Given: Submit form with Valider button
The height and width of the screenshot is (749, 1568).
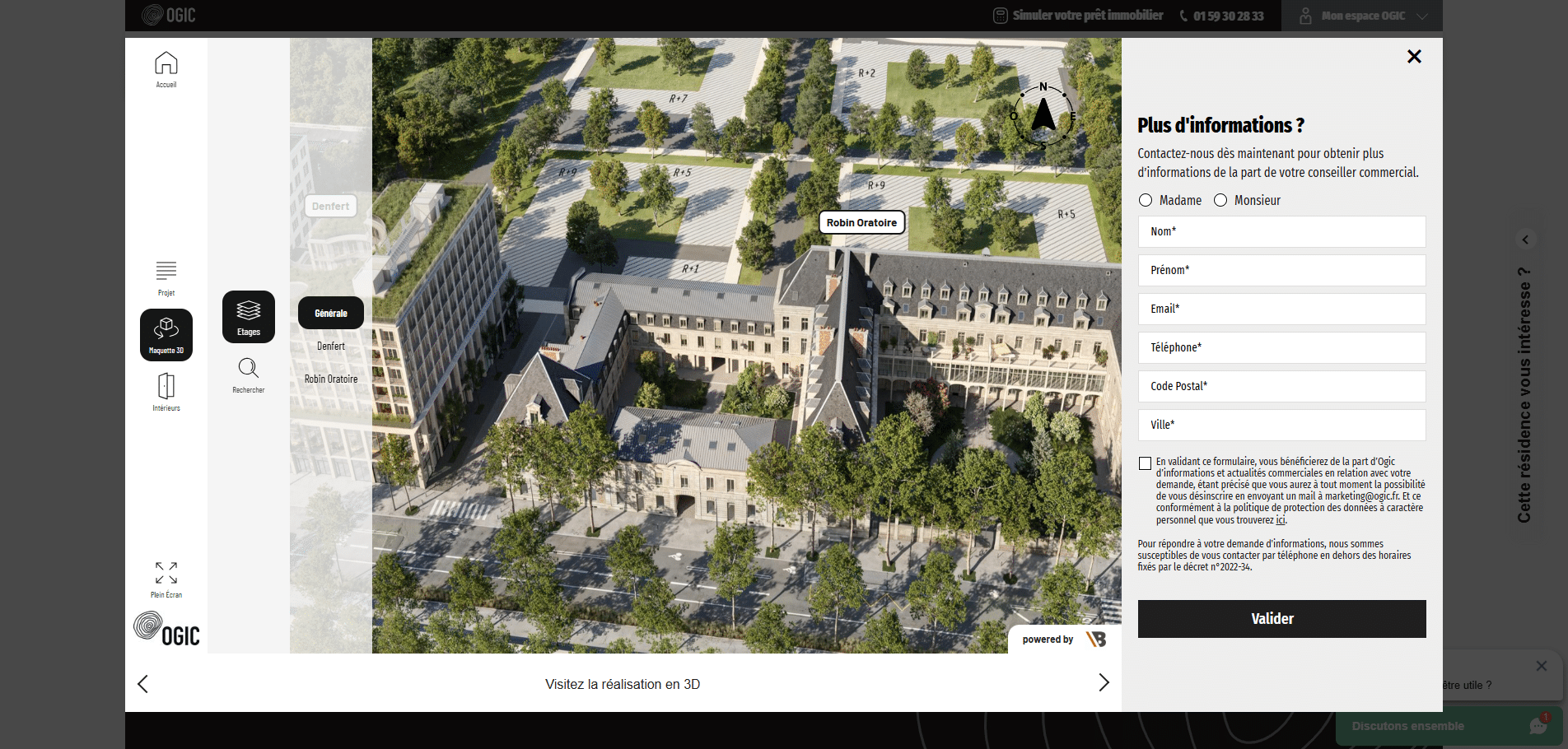Looking at the screenshot, I should click(1281, 619).
